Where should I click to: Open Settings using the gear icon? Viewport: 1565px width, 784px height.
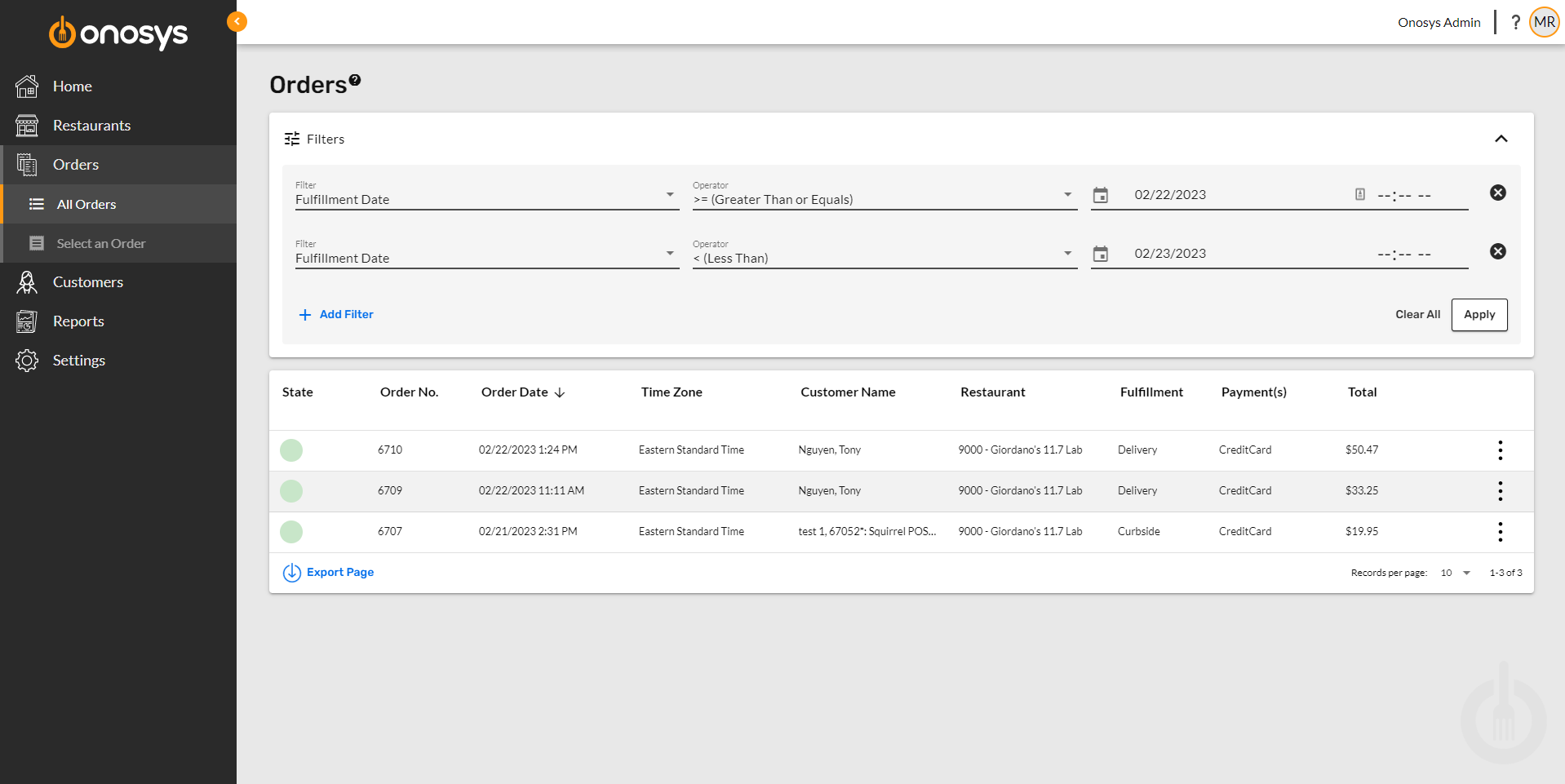pyautogui.click(x=26, y=360)
